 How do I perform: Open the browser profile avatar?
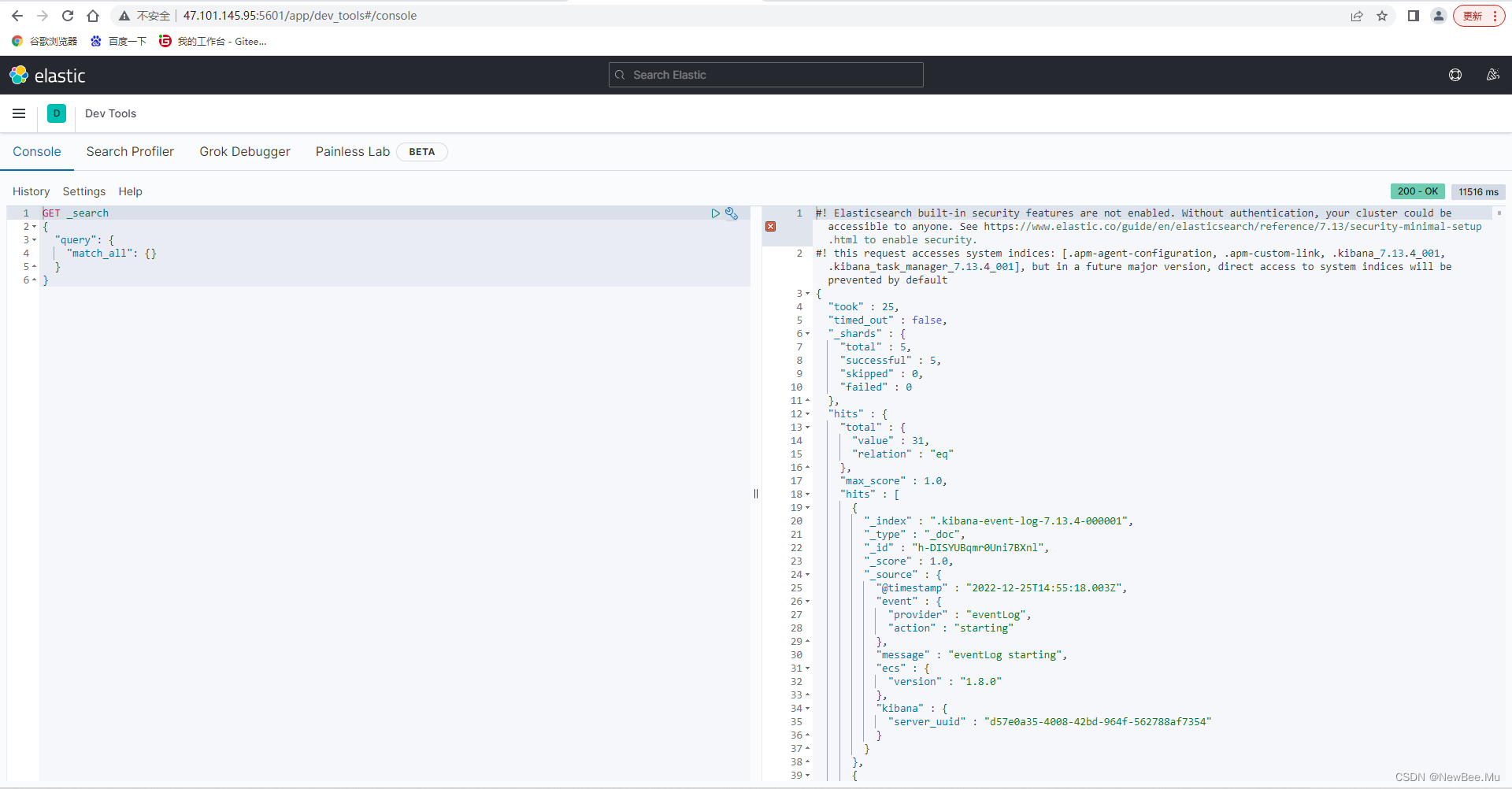(x=1439, y=16)
